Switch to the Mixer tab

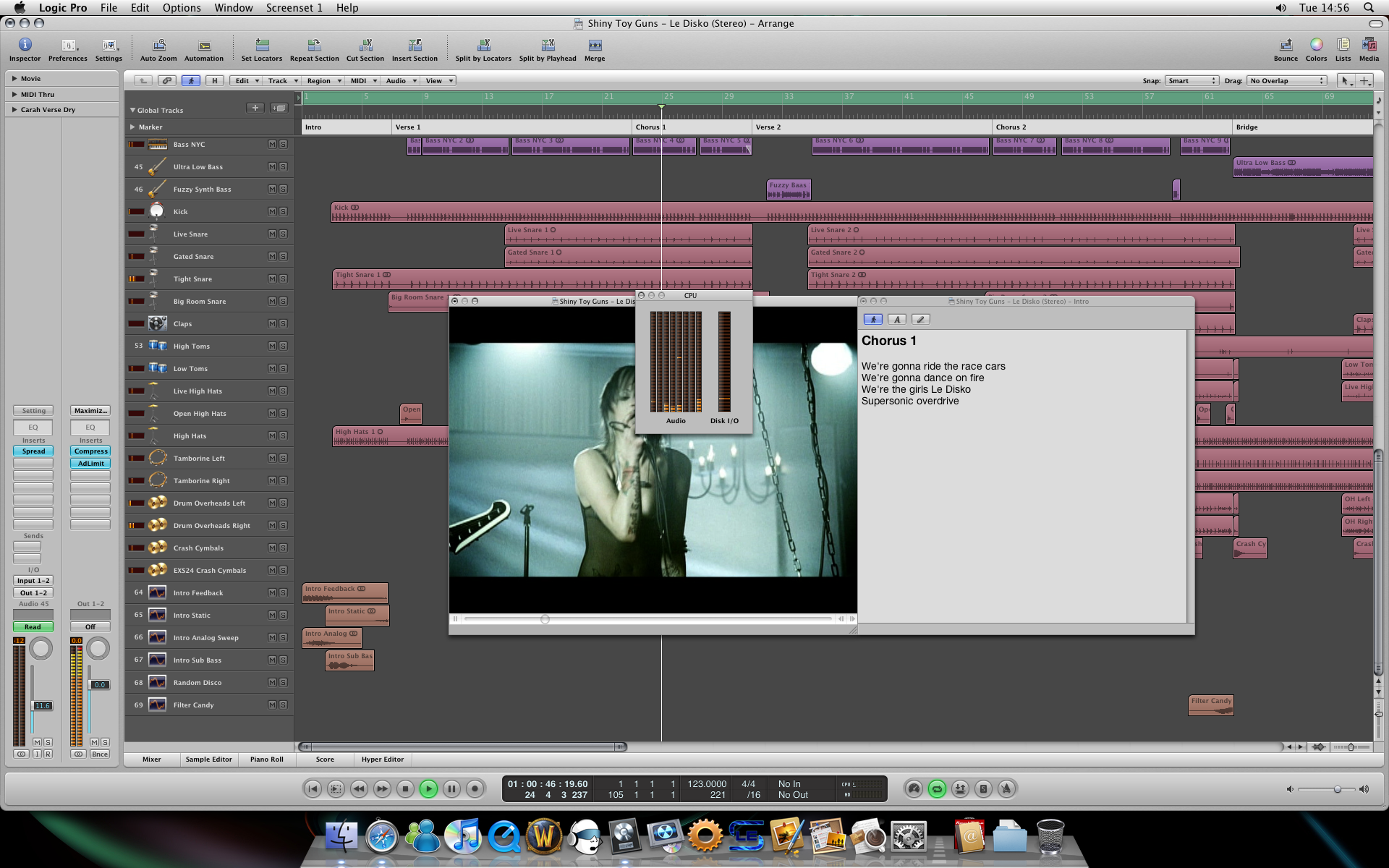152,759
